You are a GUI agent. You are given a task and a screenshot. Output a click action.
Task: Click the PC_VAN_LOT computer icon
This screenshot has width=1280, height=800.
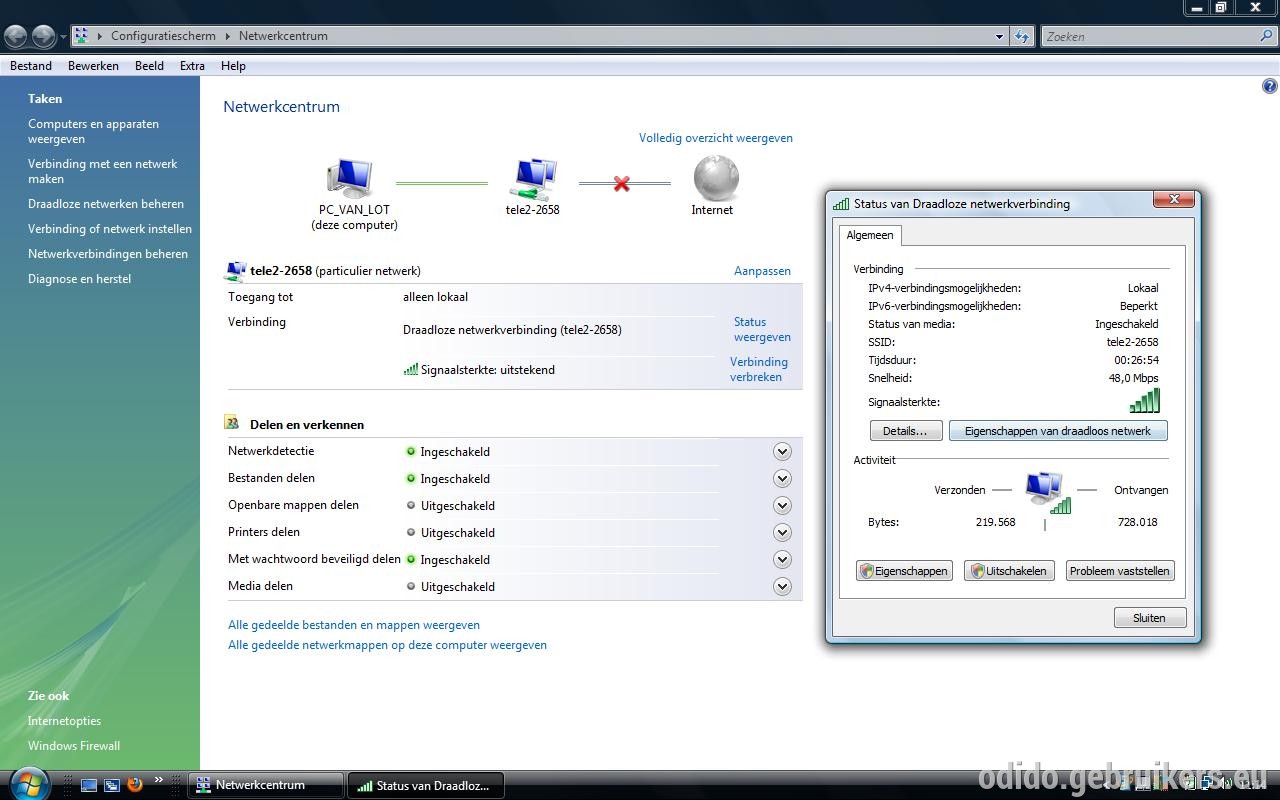[x=349, y=179]
